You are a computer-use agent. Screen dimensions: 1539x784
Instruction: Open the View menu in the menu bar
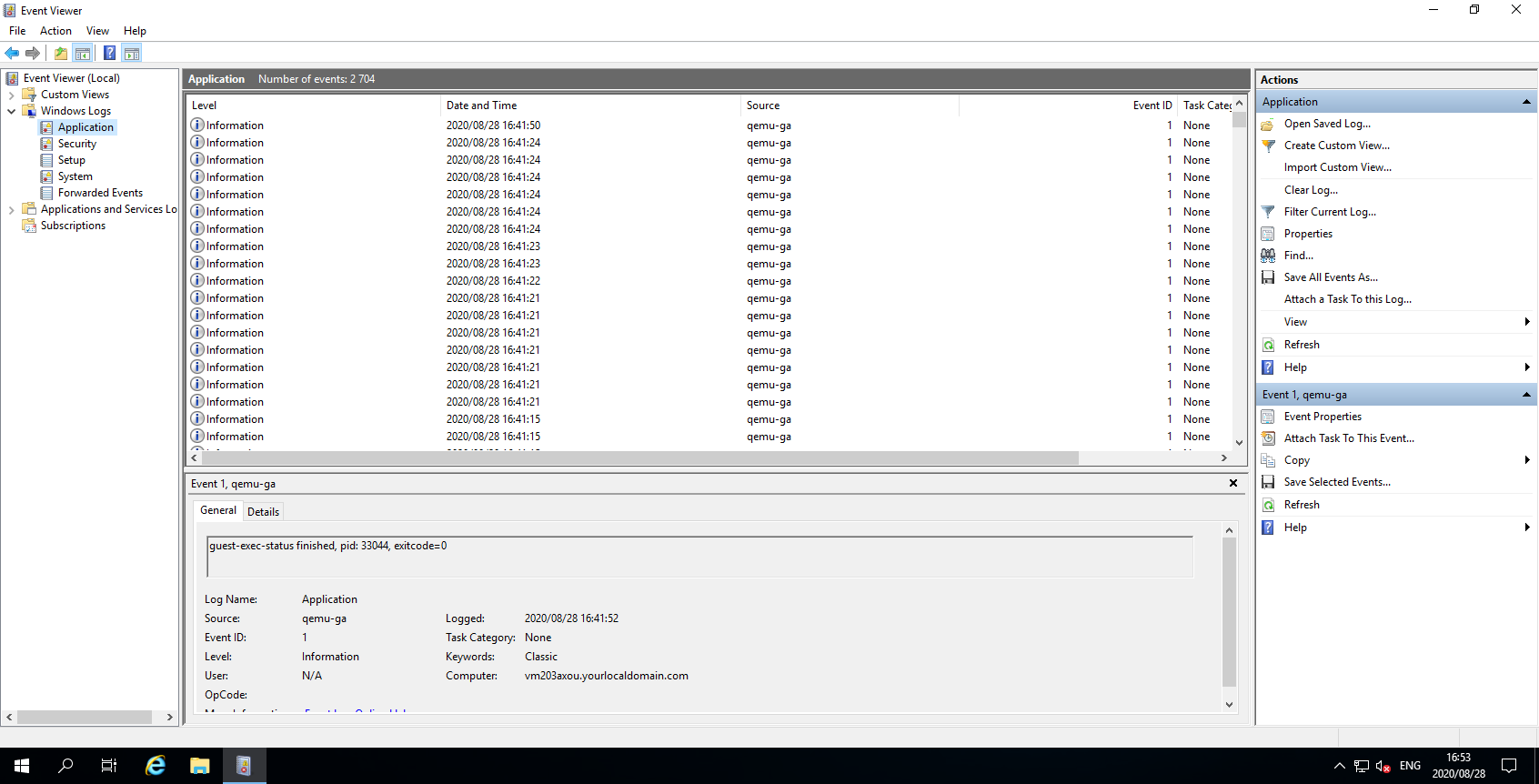pyautogui.click(x=97, y=31)
